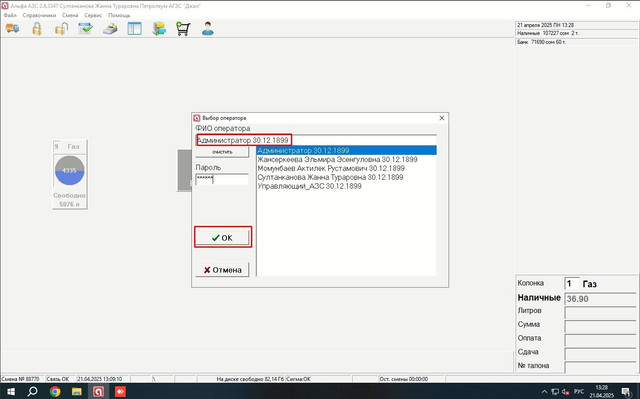Open the Файл menu
The image size is (640, 399).
(x=10, y=15)
